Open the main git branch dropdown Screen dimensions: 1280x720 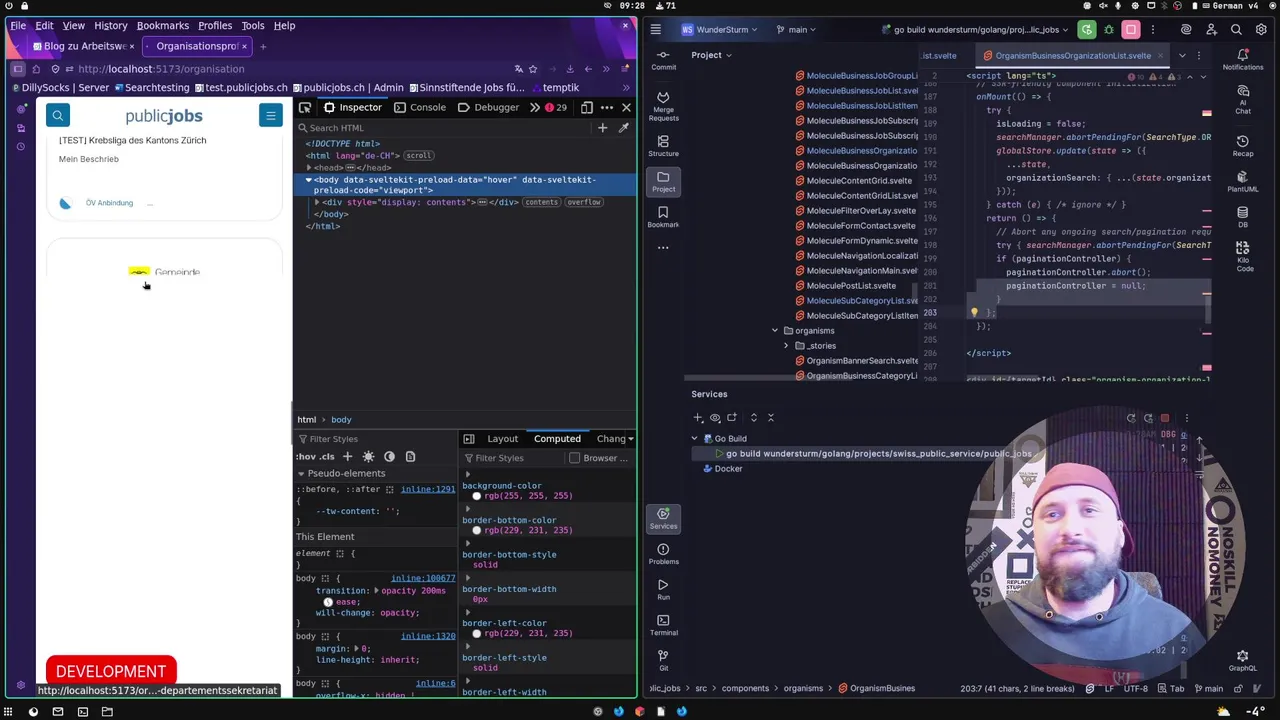click(797, 30)
